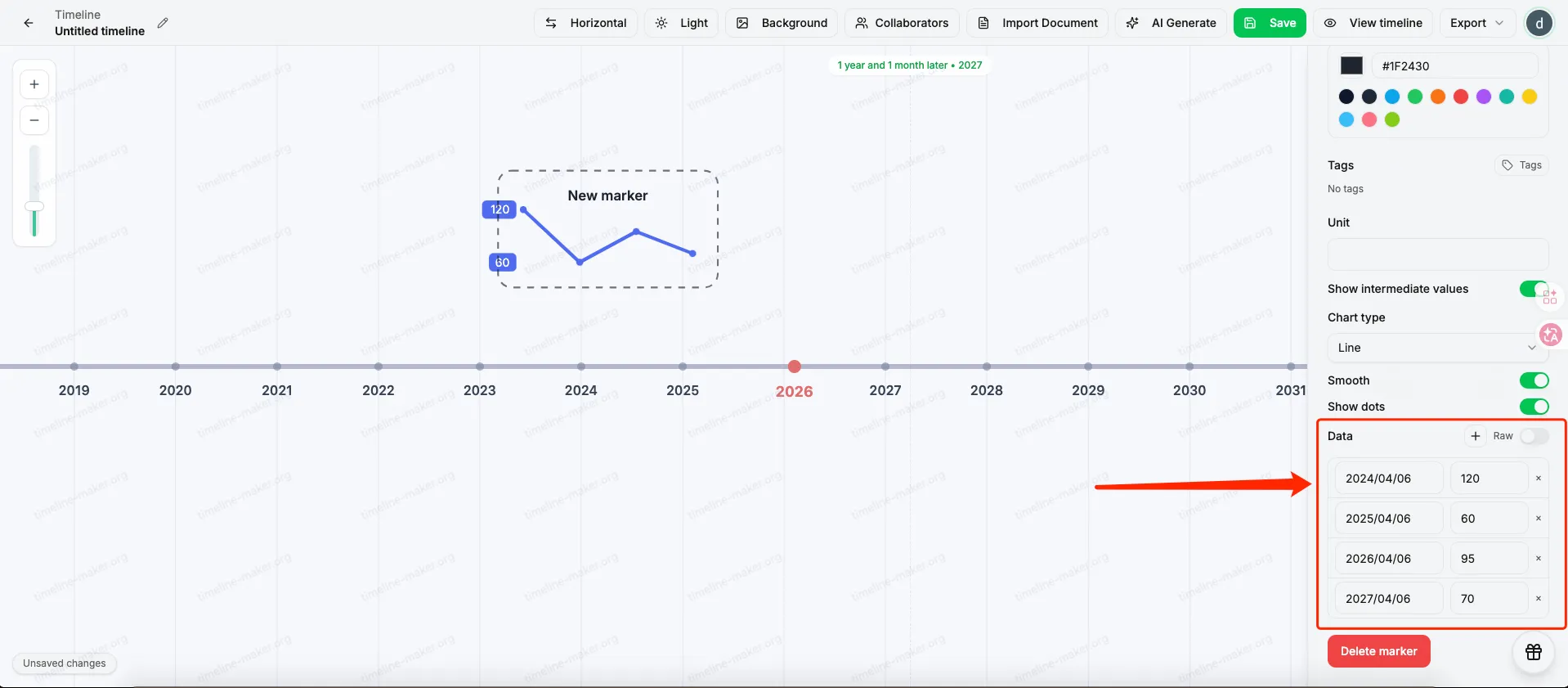
Task: Click the zoom slider handle
Action: tap(34, 207)
